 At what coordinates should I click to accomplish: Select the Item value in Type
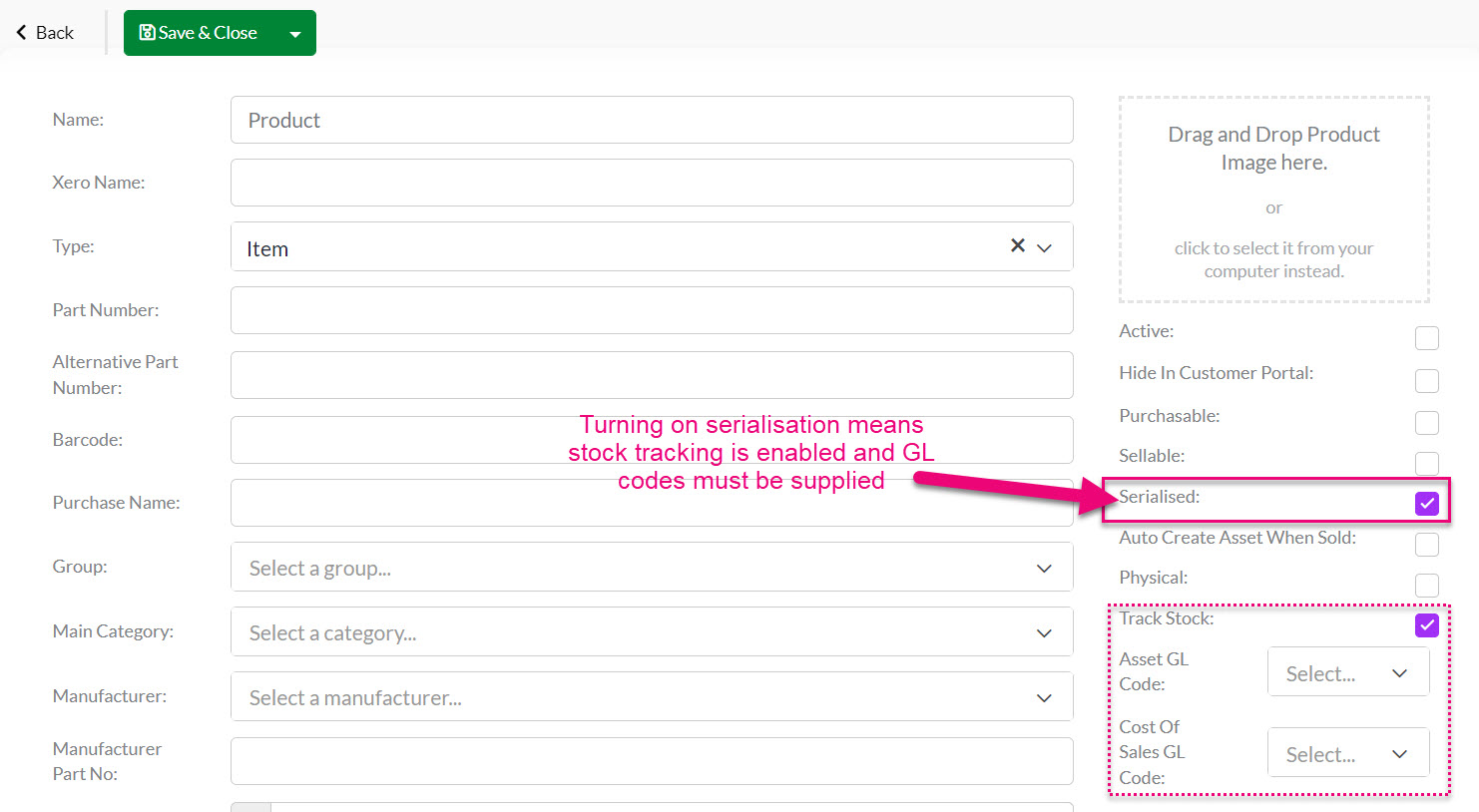click(267, 249)
